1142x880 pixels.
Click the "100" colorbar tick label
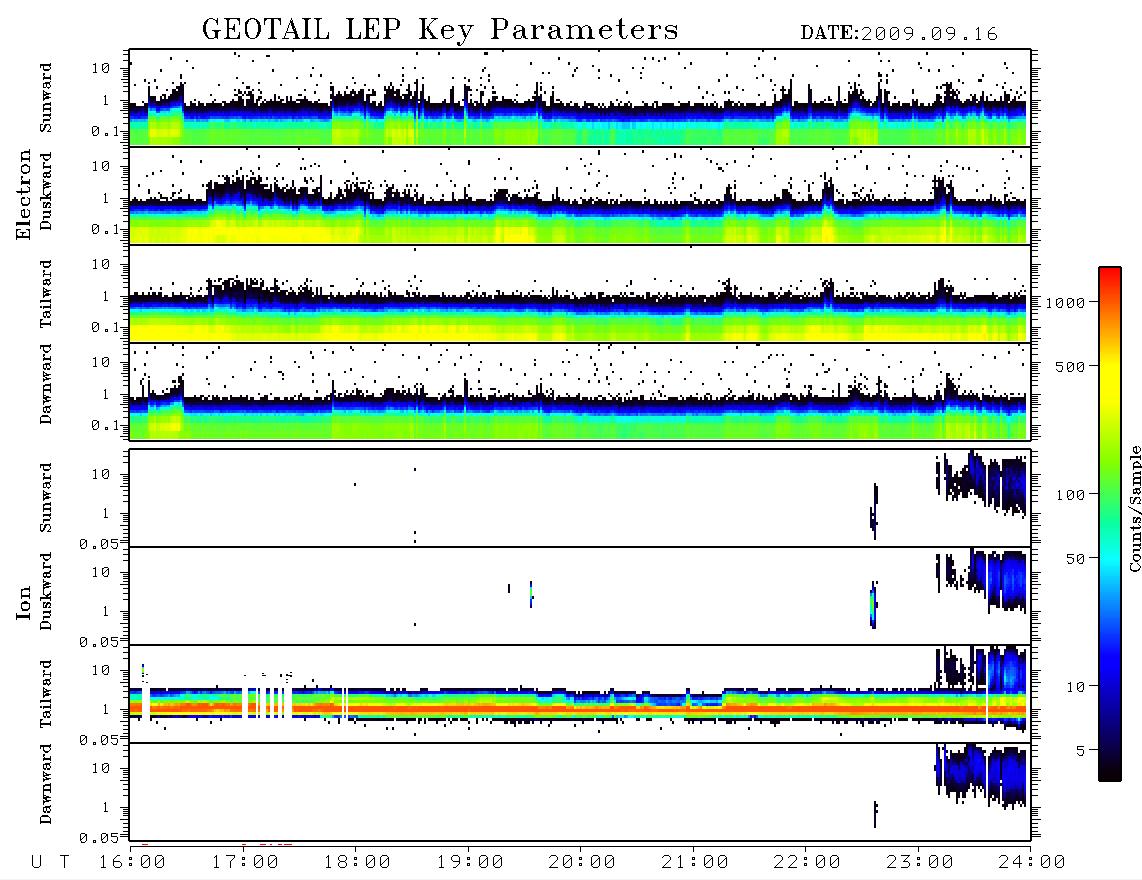[x=1070, y=495]
